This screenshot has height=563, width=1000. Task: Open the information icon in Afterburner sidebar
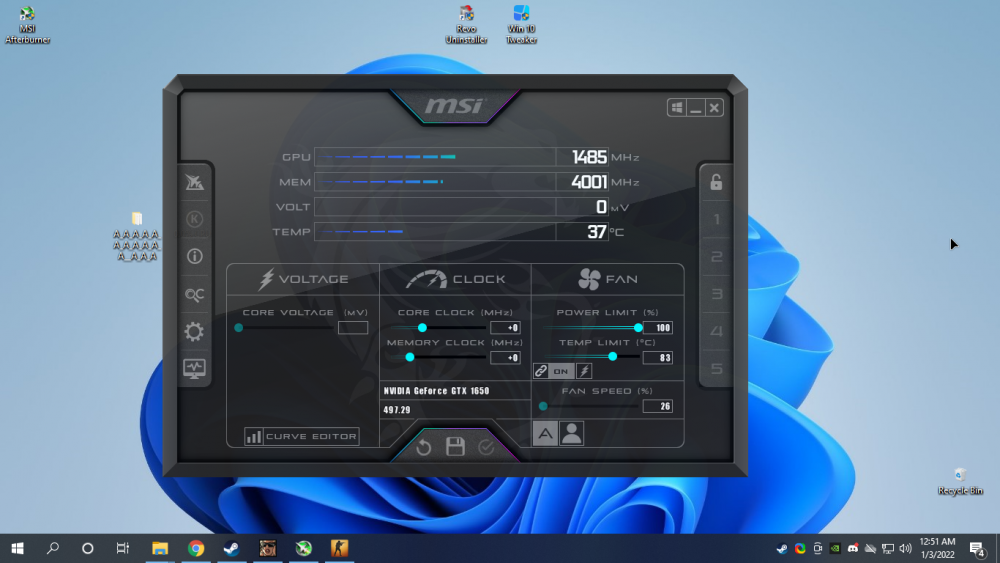(x=195, y=256)
